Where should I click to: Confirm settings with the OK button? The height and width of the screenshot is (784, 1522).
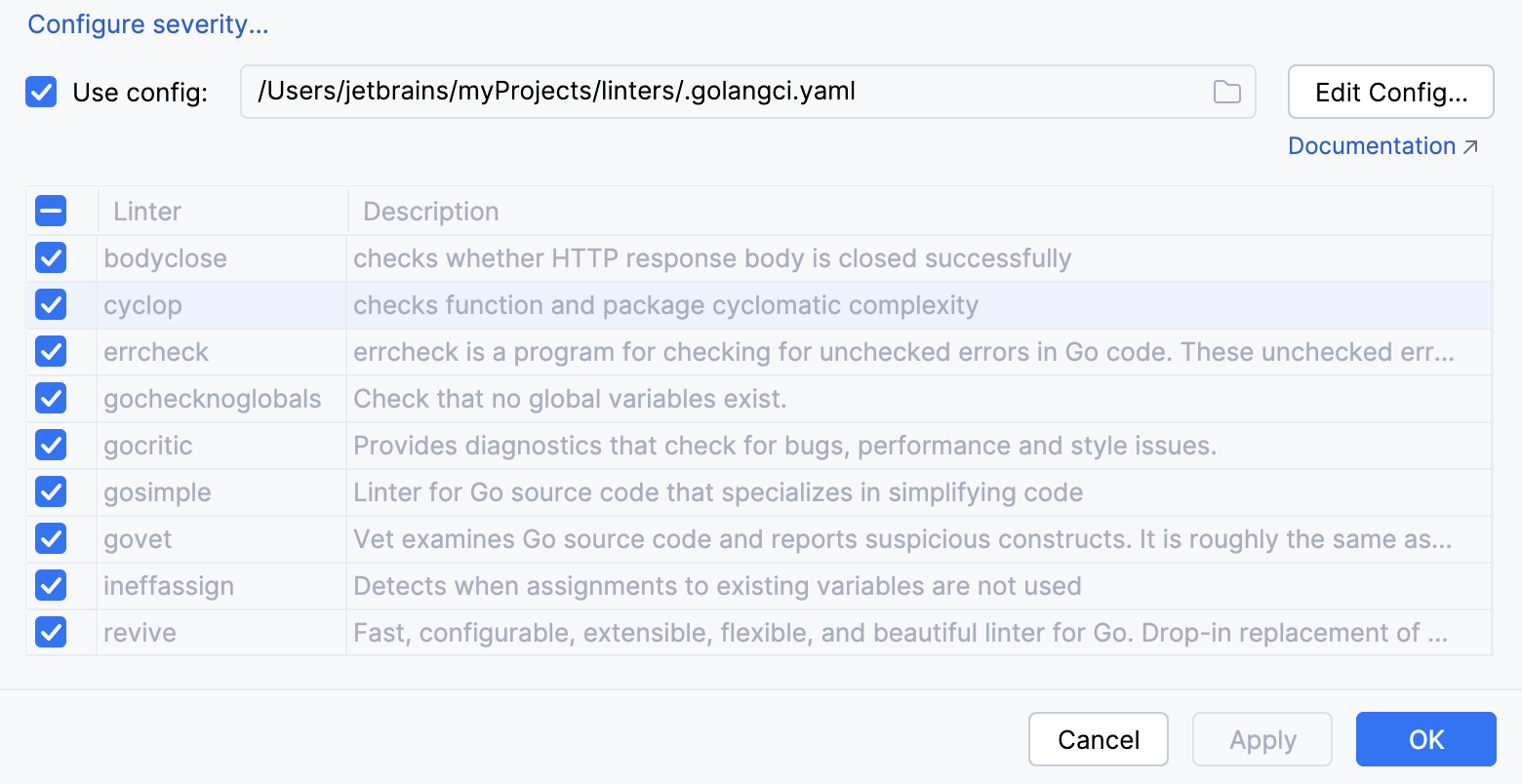(x=1425, y=739)
